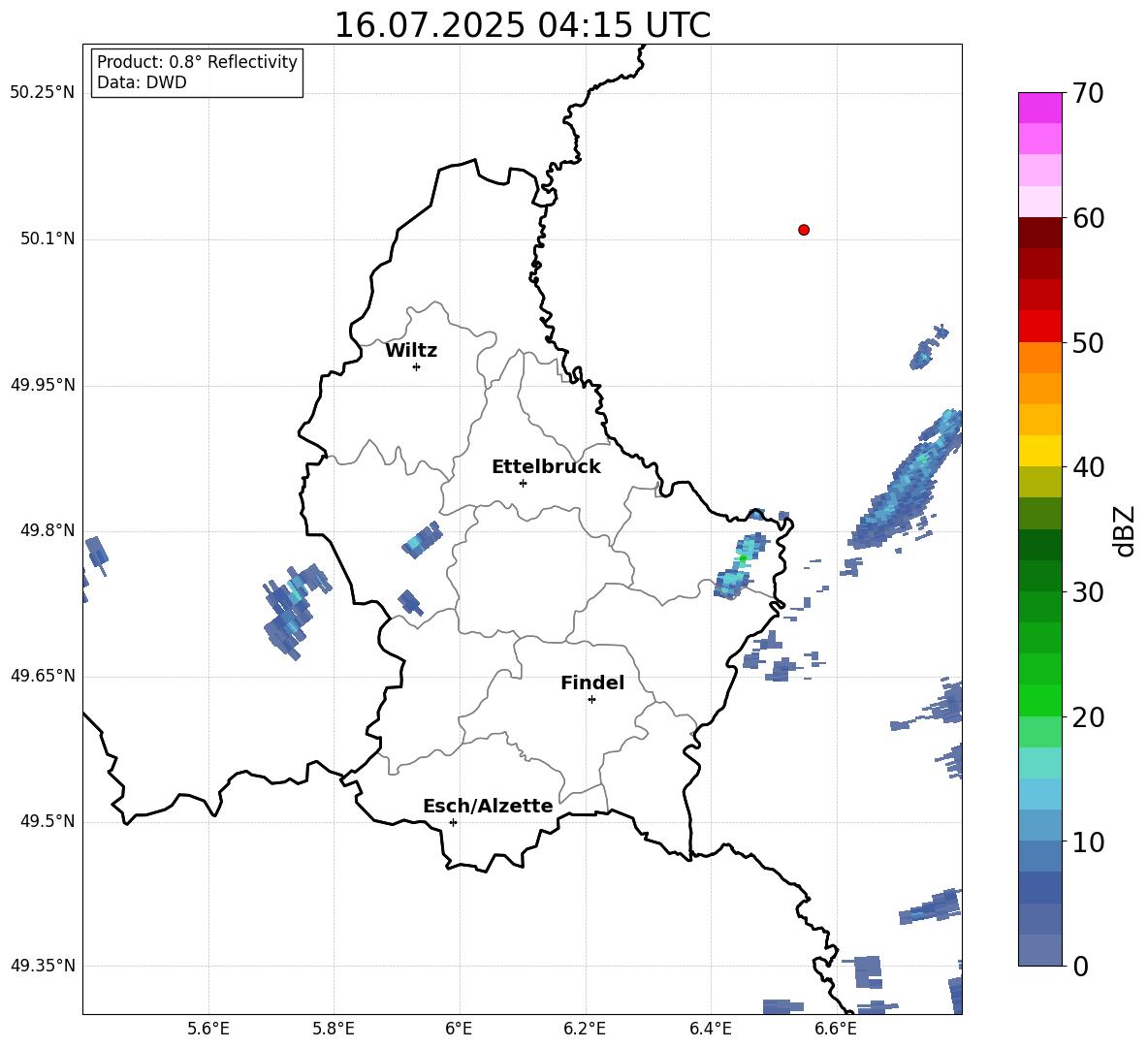Click the 50 value on the colorbar
Viewport: 1148px width, 1048px height.
1088,342
